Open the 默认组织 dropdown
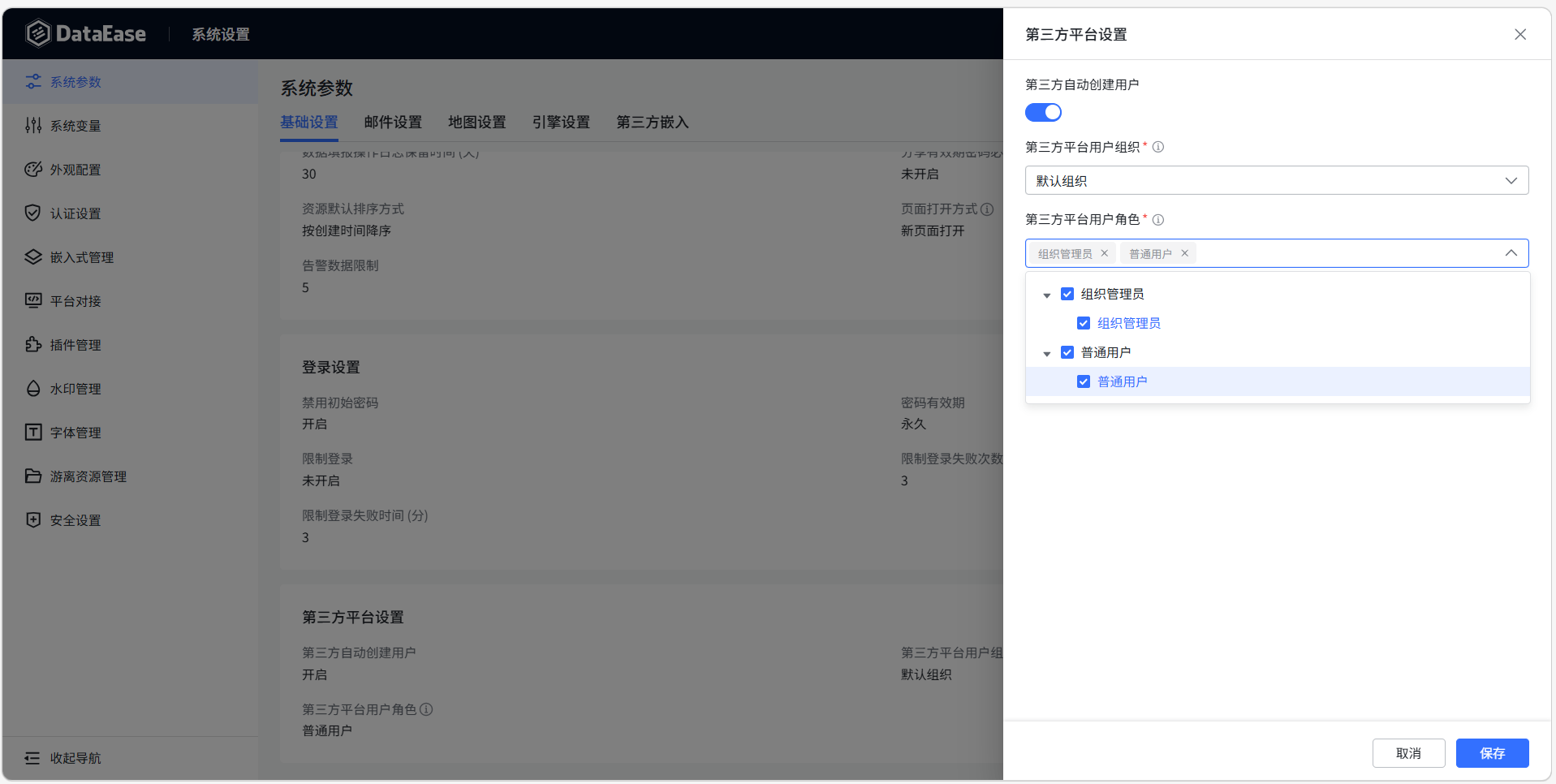This screenshot has height=784, width=1556. coord(1276,179)
